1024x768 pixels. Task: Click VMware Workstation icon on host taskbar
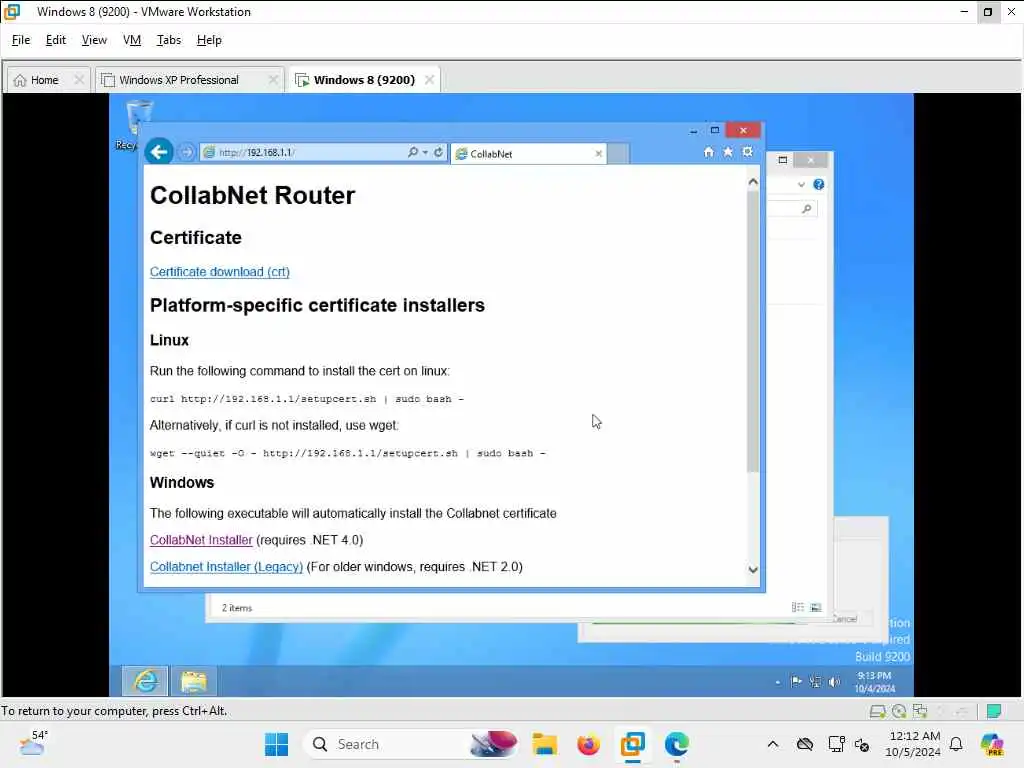633,744
